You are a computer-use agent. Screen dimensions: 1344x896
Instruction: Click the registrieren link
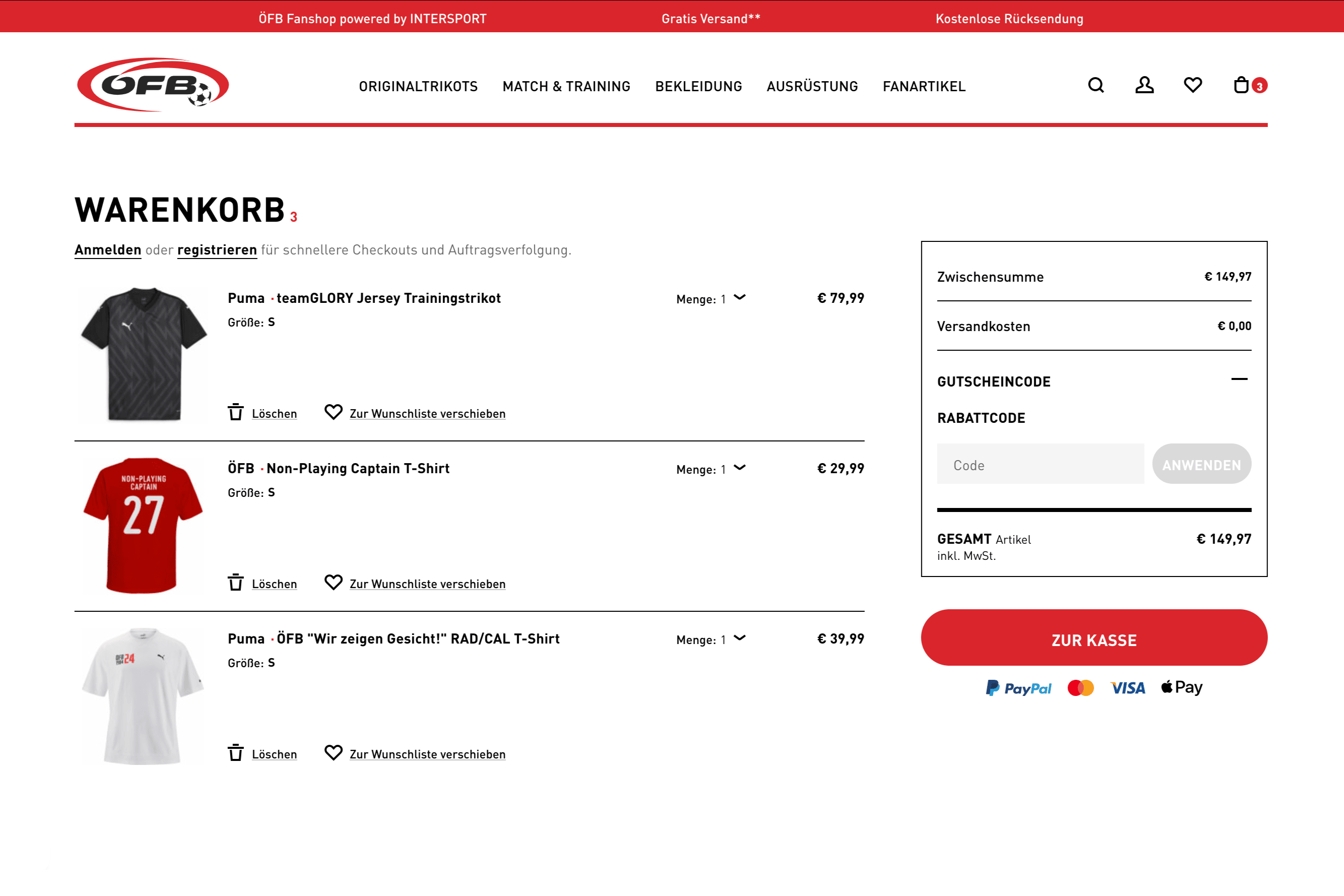click(x=217, y=250)
